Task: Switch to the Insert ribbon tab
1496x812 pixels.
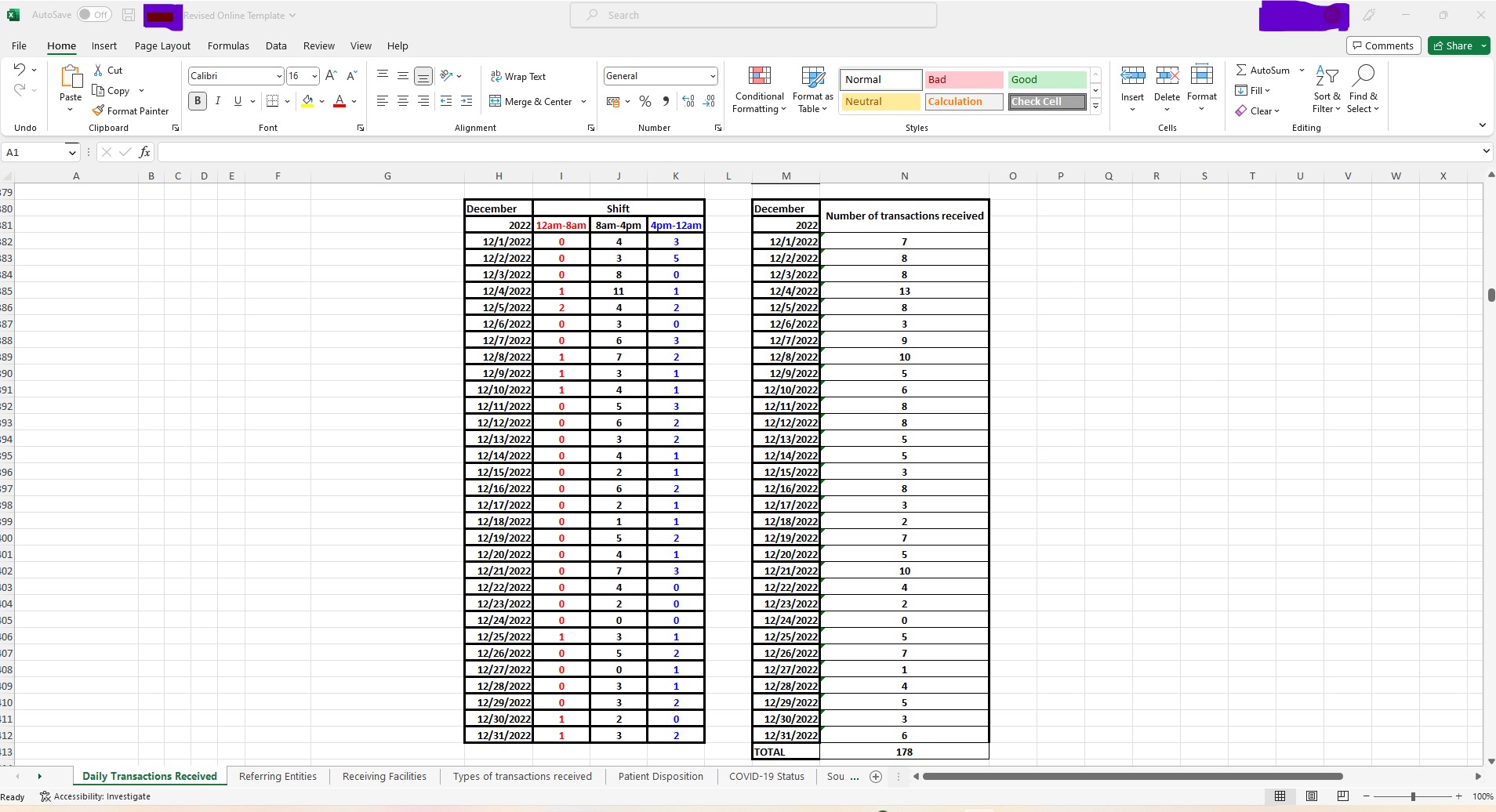Action: (x=104, y=45)
